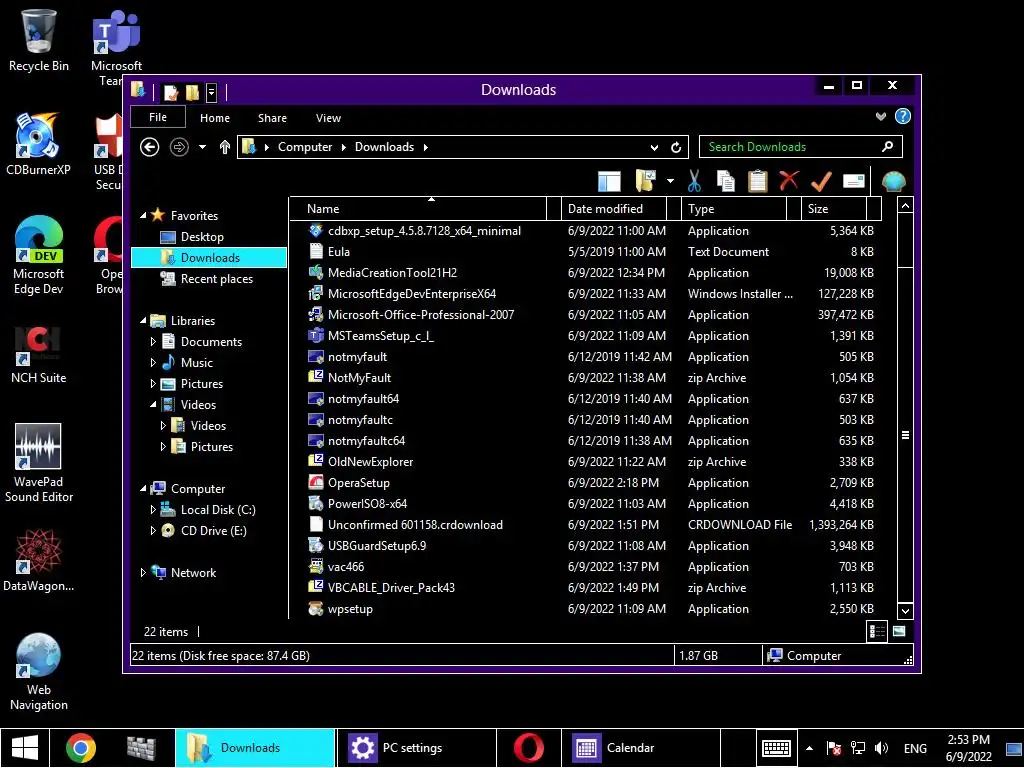Open the on-screen keyboard from taskbar
The height and width of the screenshot is (768, 1024).
coord(776,748)
